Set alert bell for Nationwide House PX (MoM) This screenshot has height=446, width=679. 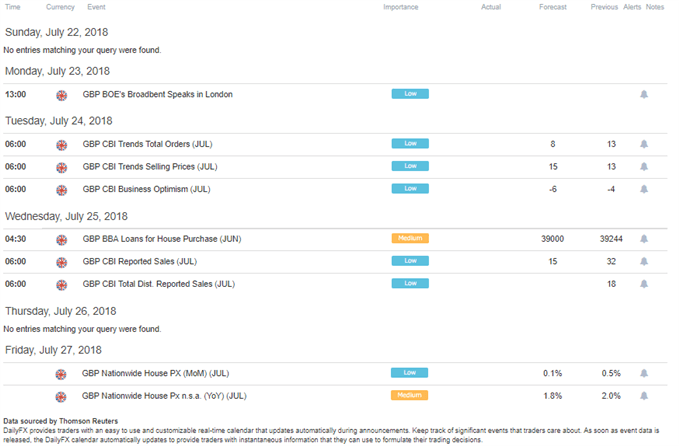coord(644,373)
